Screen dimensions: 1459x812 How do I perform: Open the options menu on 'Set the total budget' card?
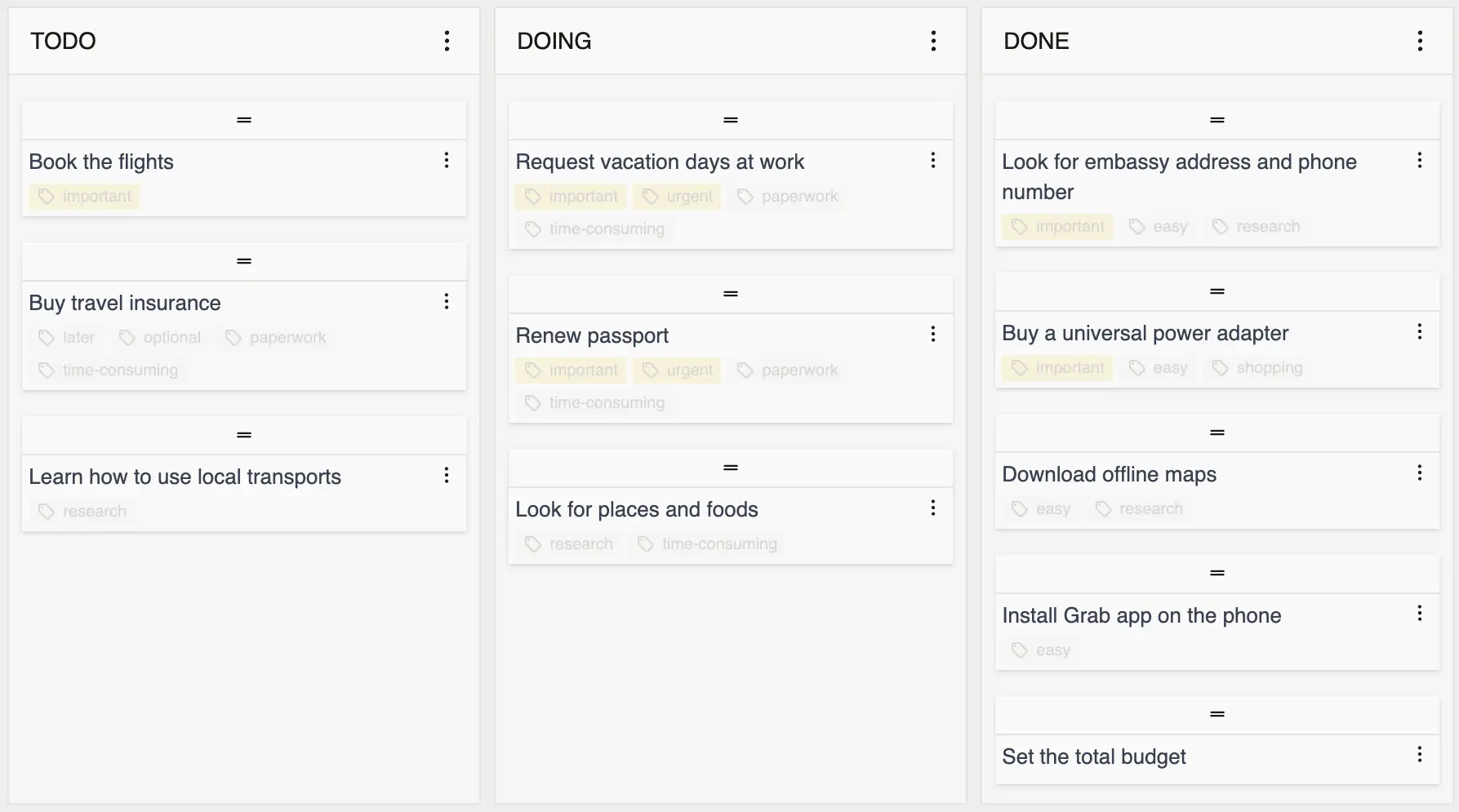click(x=1419, y=756)
